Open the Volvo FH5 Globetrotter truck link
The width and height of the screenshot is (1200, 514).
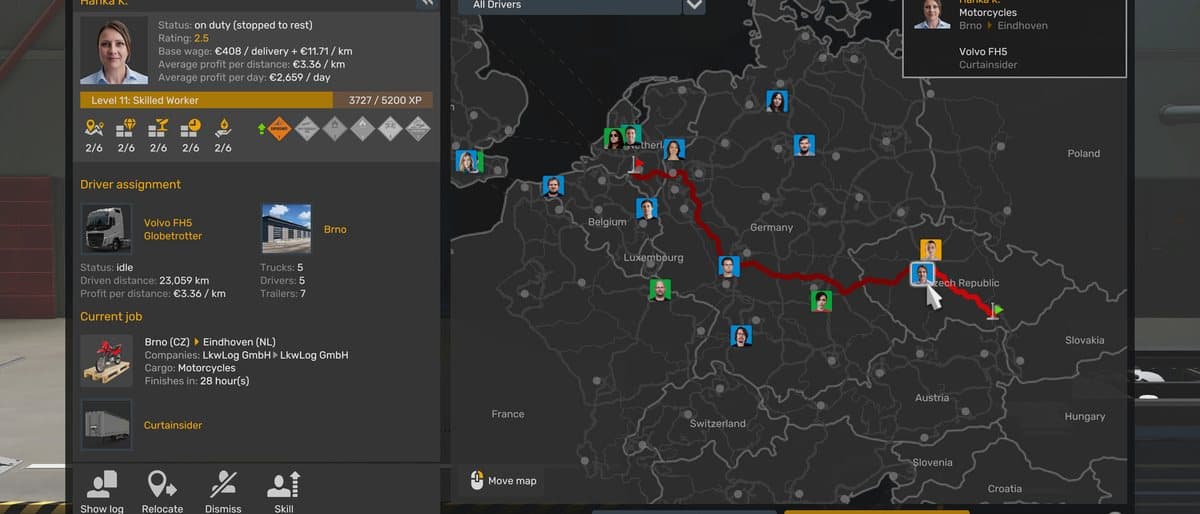(173, 229)
